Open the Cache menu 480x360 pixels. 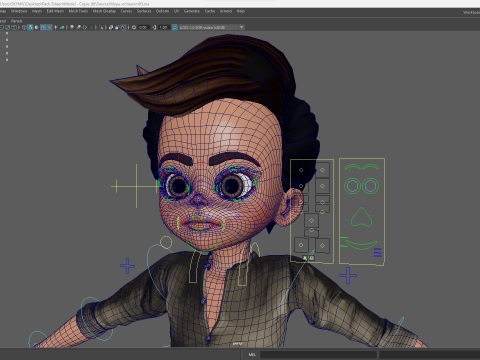click(210, 11)
